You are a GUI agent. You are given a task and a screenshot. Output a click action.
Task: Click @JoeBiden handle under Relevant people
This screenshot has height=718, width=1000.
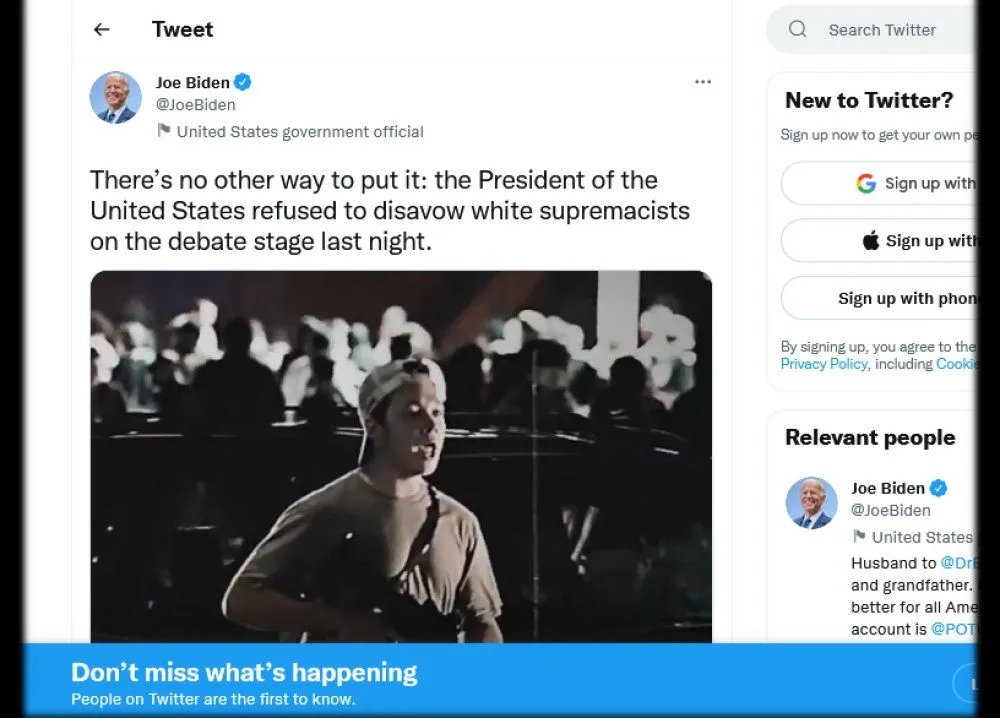[890, 510]
